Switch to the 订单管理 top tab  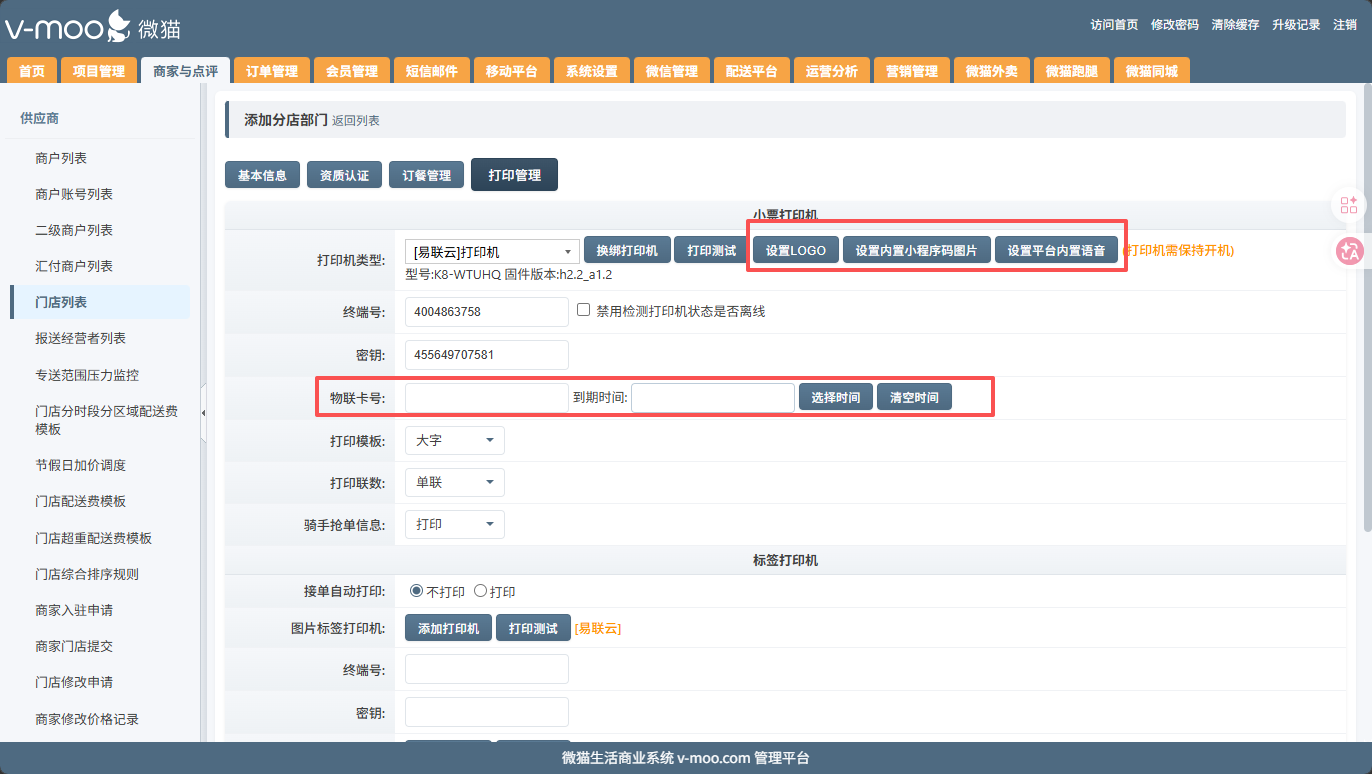[x=272, y=71]
